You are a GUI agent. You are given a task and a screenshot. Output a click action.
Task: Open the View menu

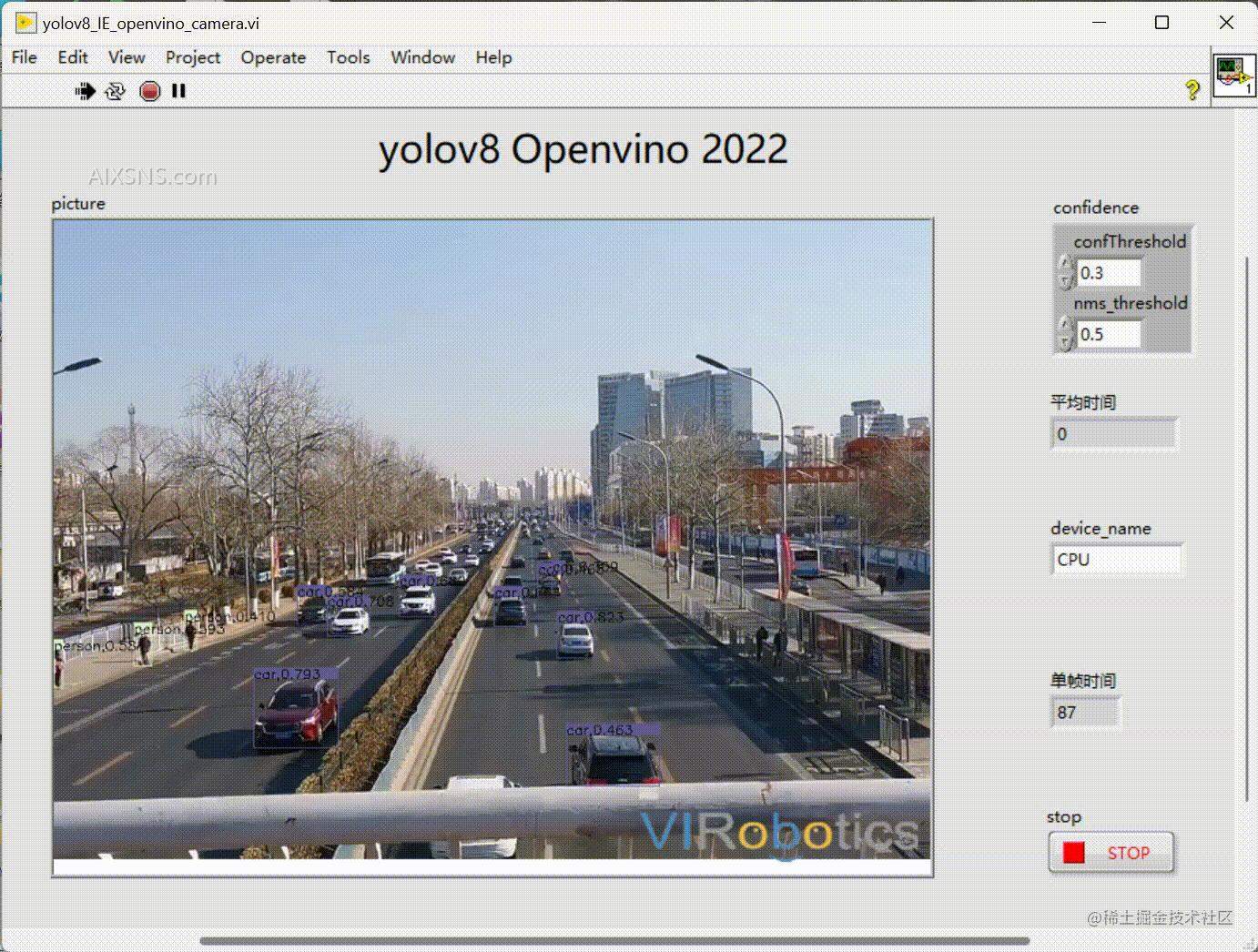pyautogui.click(x=127, y=57)
